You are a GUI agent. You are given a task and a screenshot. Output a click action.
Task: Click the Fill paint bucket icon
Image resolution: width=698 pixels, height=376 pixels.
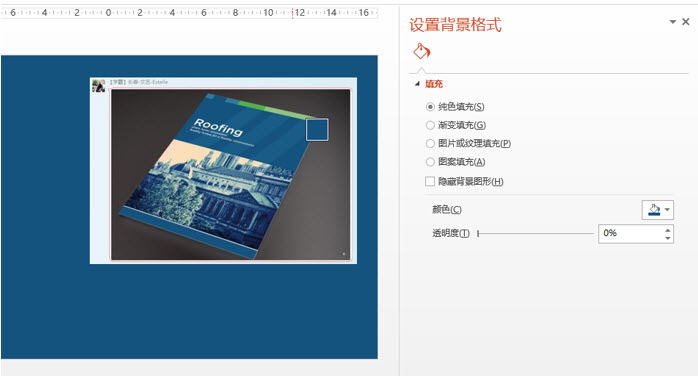coord(421,52)
